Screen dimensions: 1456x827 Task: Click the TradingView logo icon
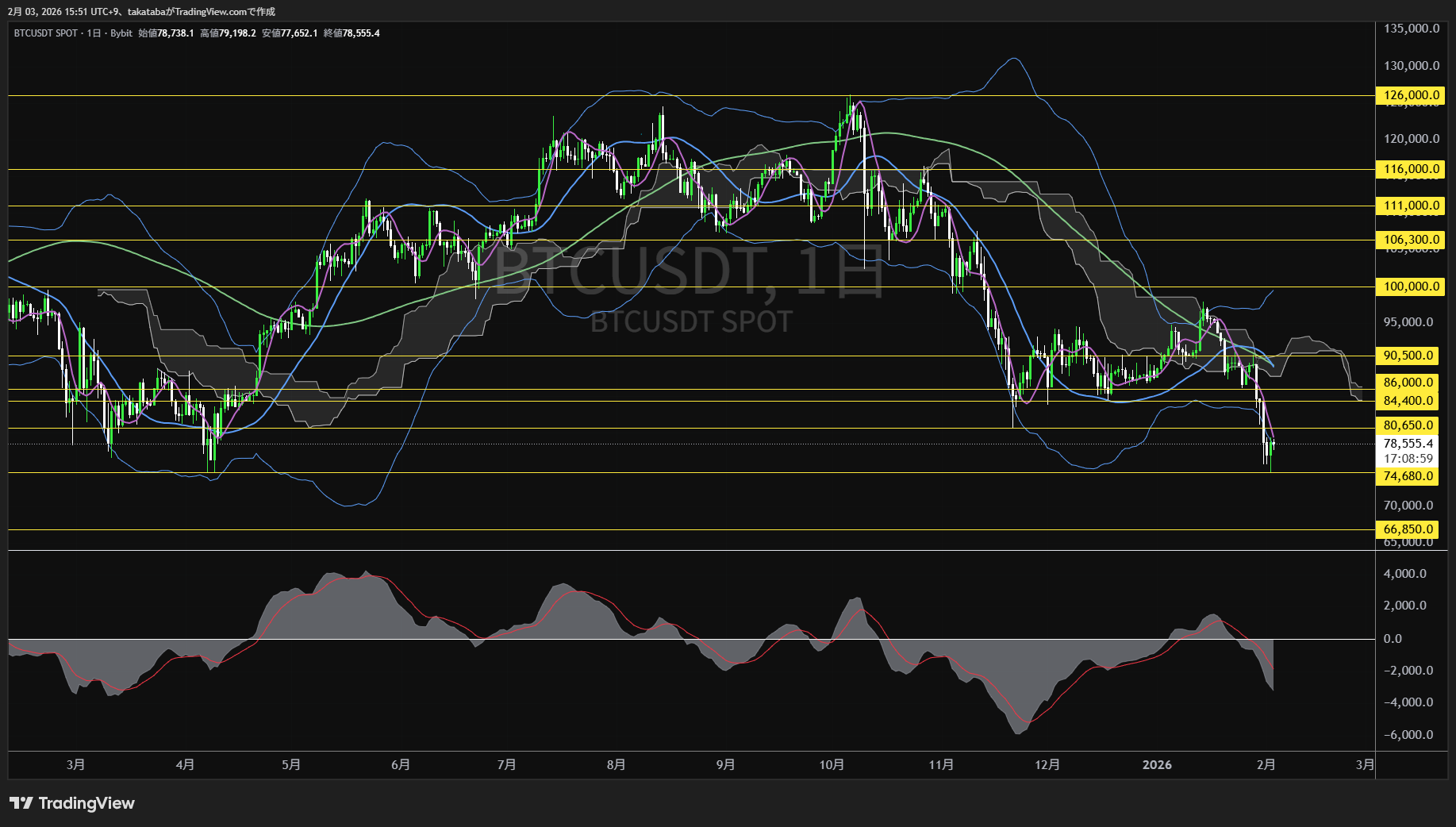21,803
